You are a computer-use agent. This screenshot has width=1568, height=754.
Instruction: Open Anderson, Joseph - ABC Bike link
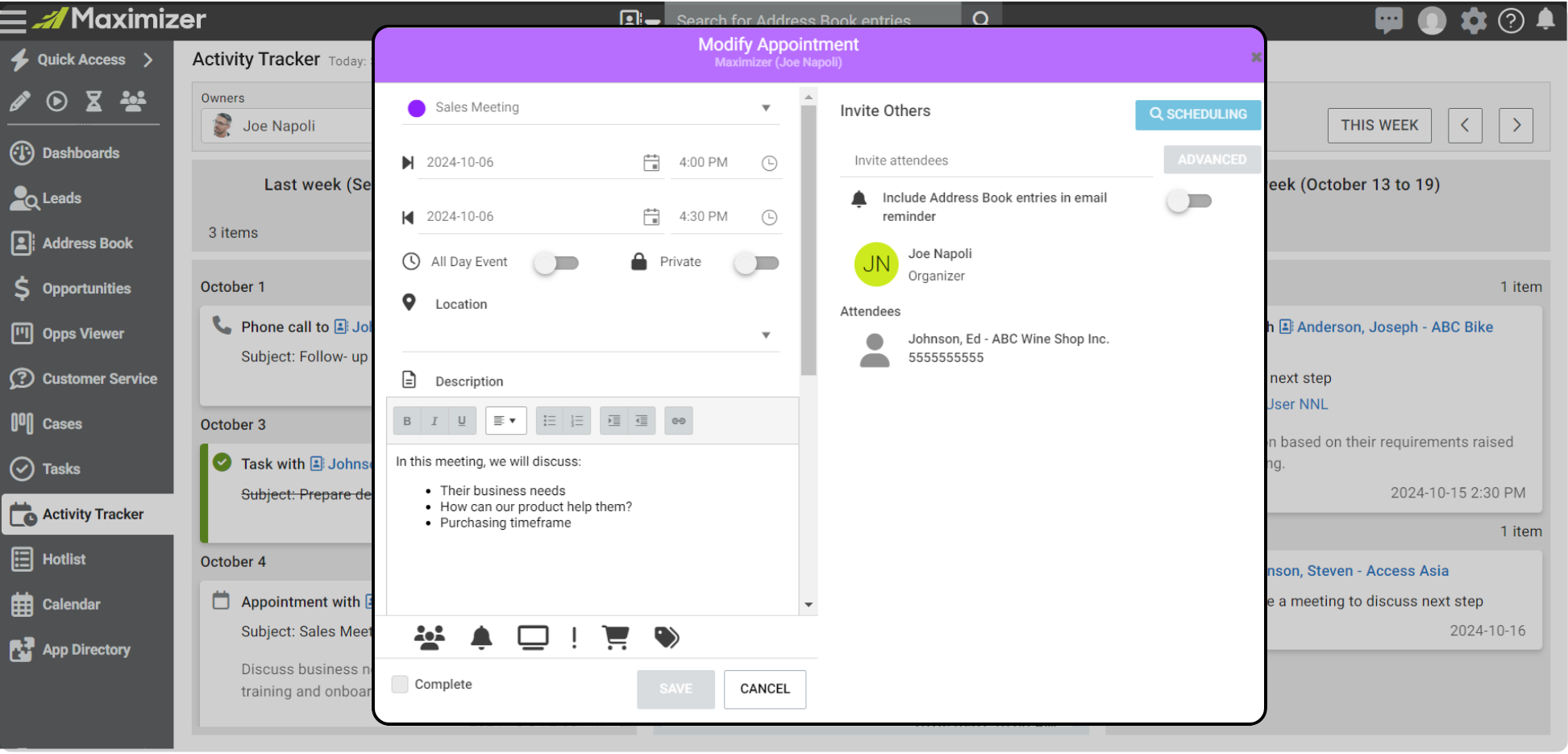(x=1395, y=327)
